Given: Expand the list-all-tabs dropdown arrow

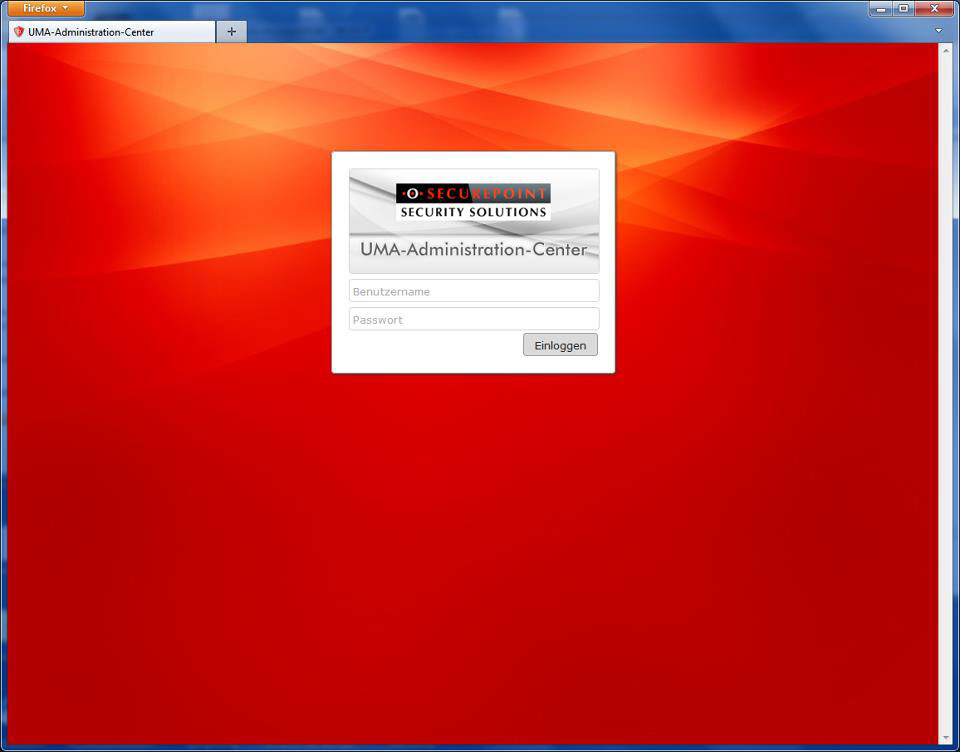Looking at the screenshot, I should [938, 31].
